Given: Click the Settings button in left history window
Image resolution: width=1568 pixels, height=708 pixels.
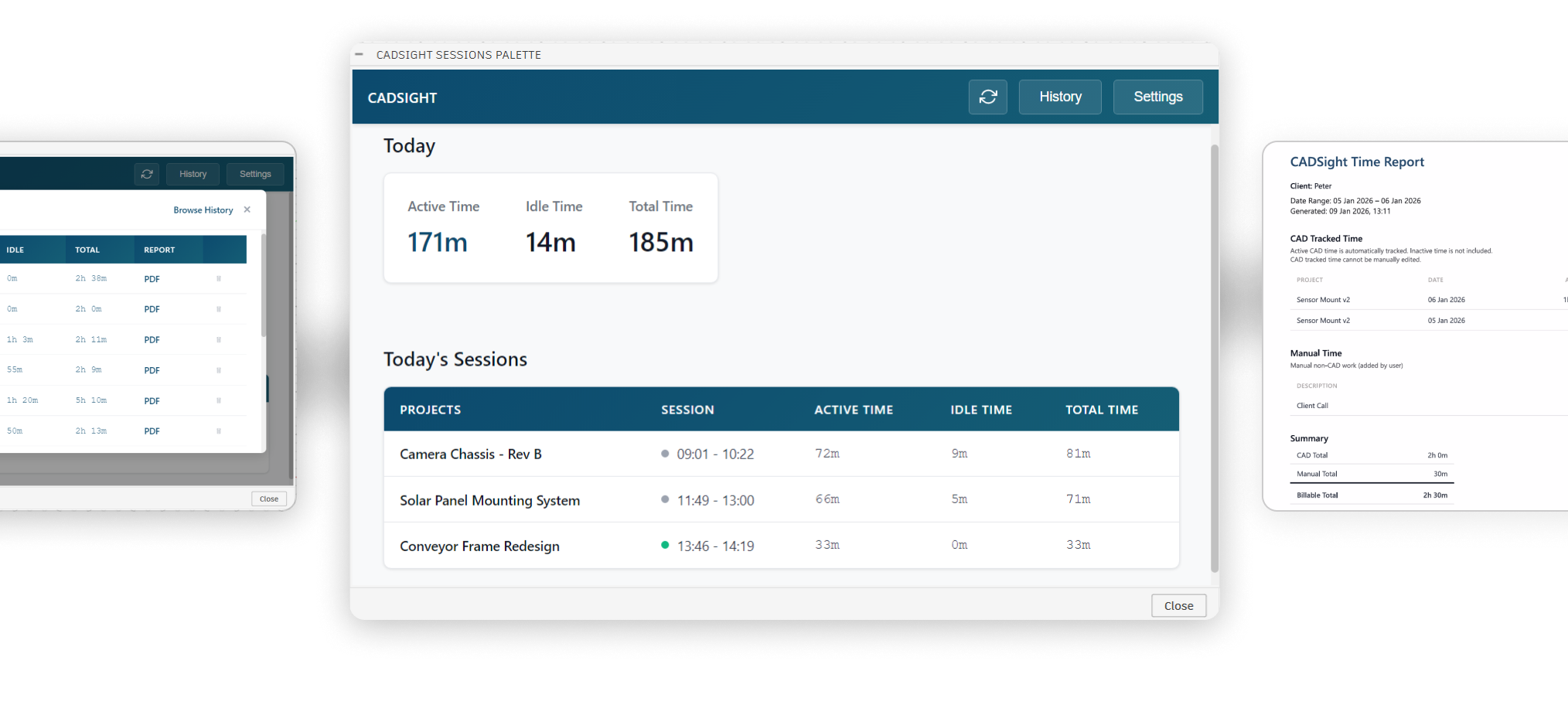Looking at the screenshot, I should (x=255, y=174).
